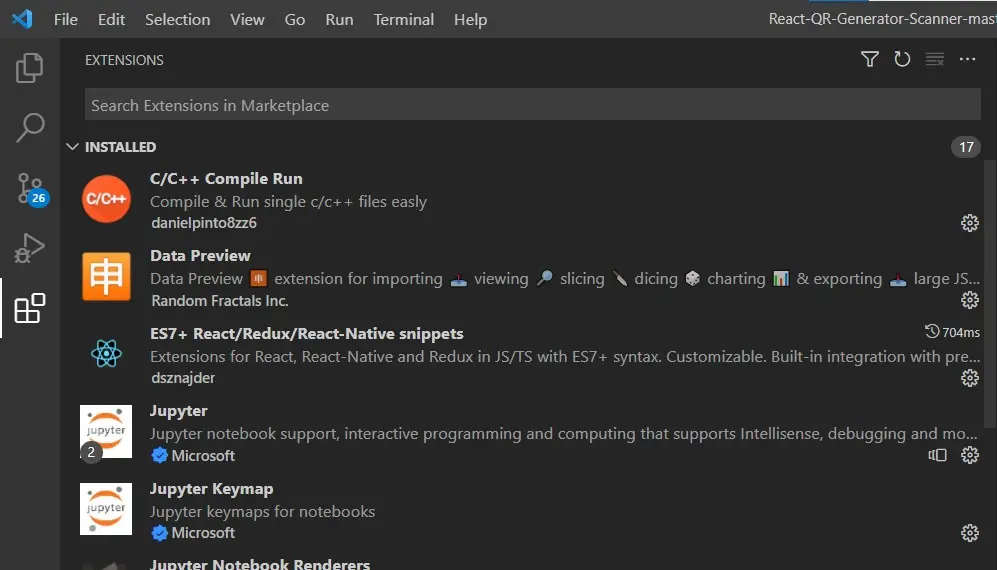Select ES7+ React/Redux/React-Native snippets title
997x570 pixels.
click(306, 333)
